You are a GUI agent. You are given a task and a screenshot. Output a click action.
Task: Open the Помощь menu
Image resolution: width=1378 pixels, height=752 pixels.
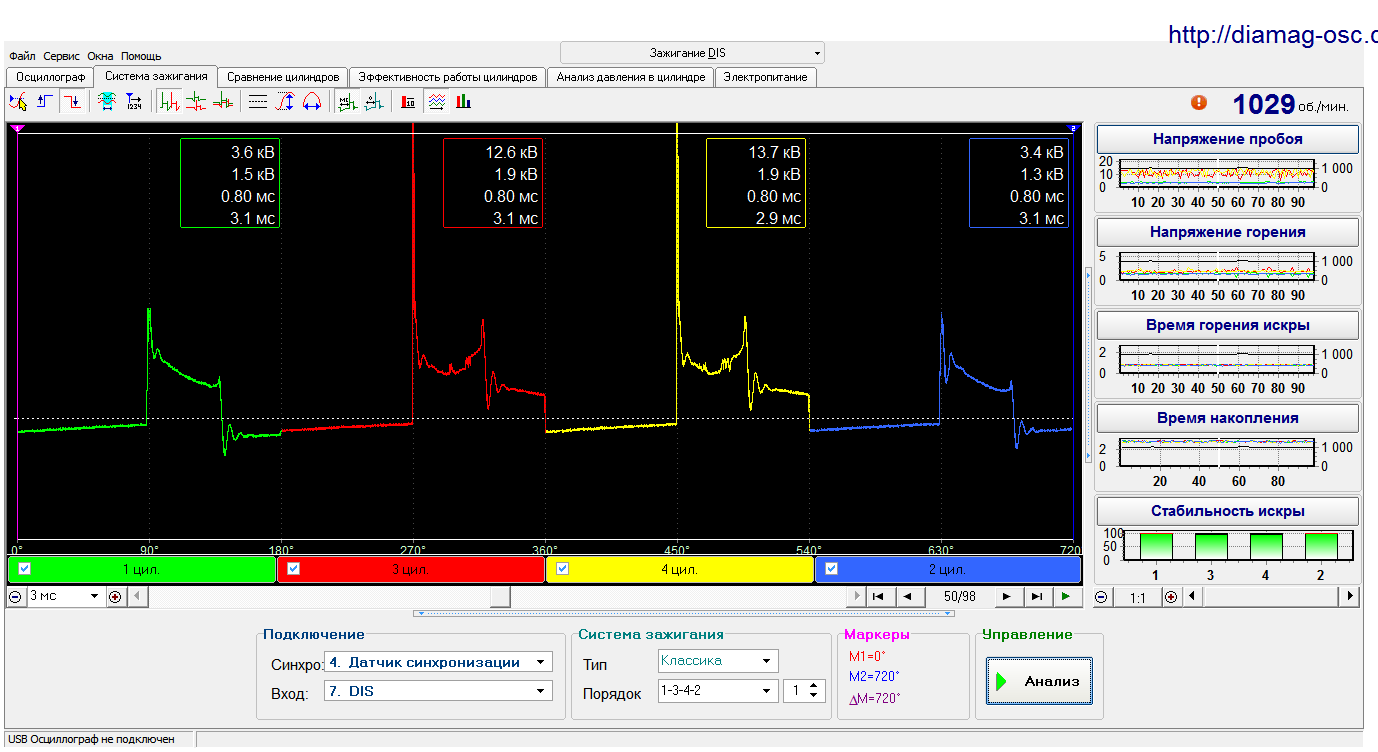141,56
